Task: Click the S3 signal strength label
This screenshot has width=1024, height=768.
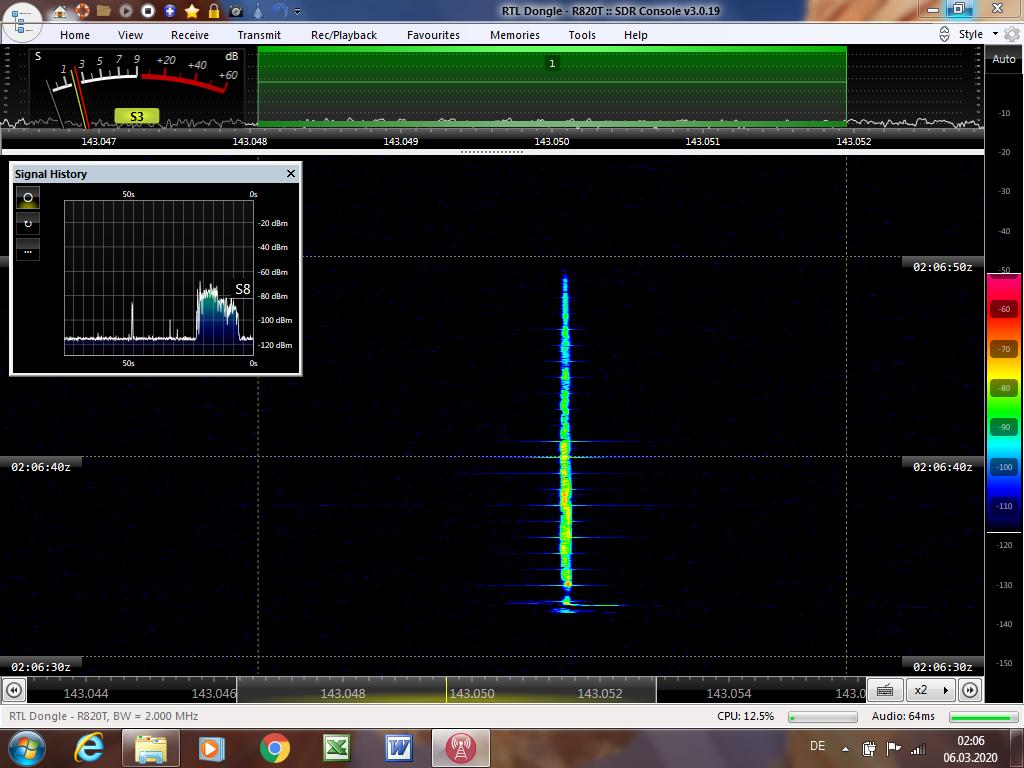Action: [x=136, y=116]
